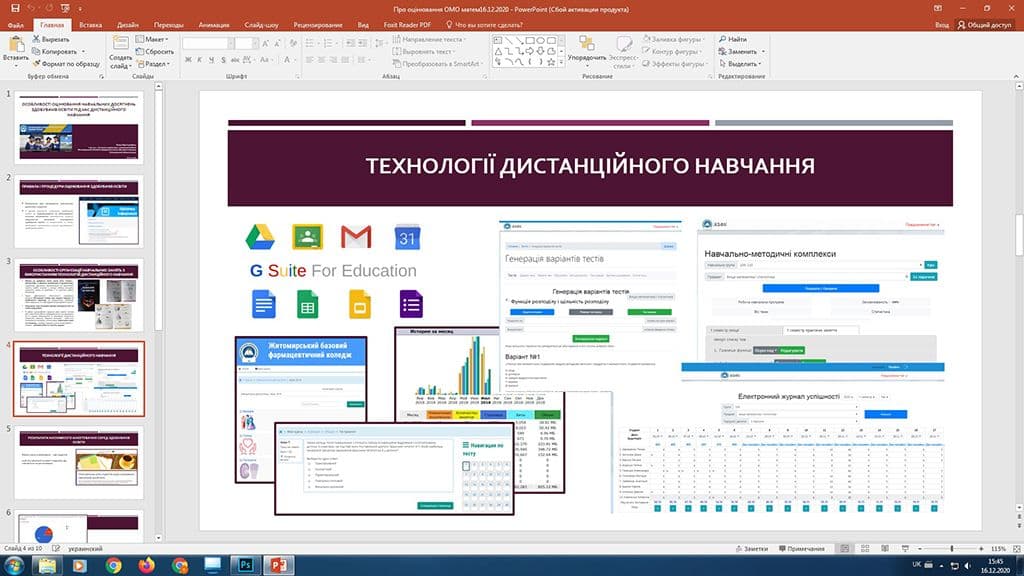
Task: Fit slide to window using status bar icon
Action: [x=1016, y=549]
